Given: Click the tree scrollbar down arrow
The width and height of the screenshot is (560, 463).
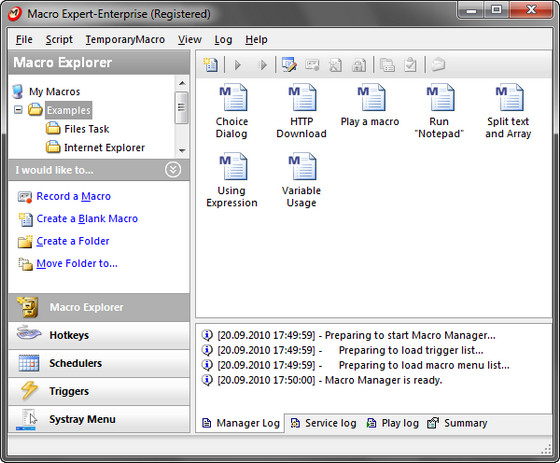Looking at the screenshot, I should [182, 151].
